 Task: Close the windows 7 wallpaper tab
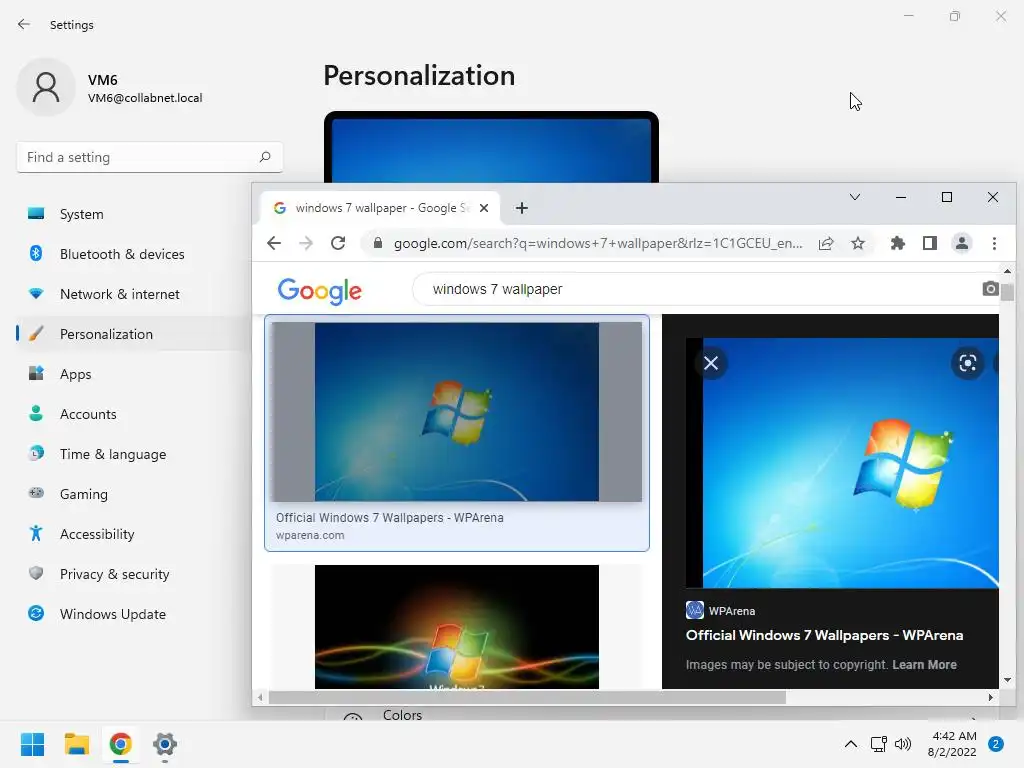pos(484,208)
